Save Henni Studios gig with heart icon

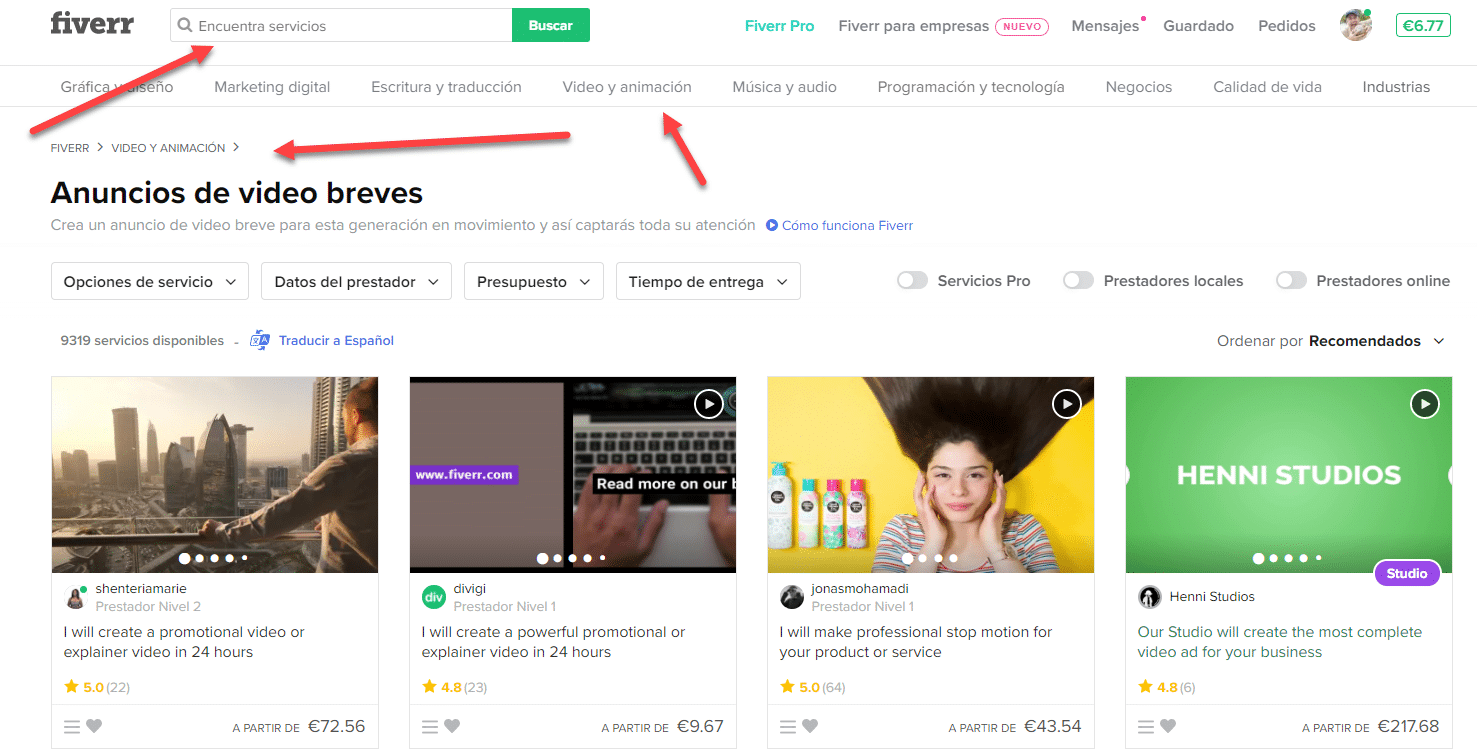coord(1168,727)
